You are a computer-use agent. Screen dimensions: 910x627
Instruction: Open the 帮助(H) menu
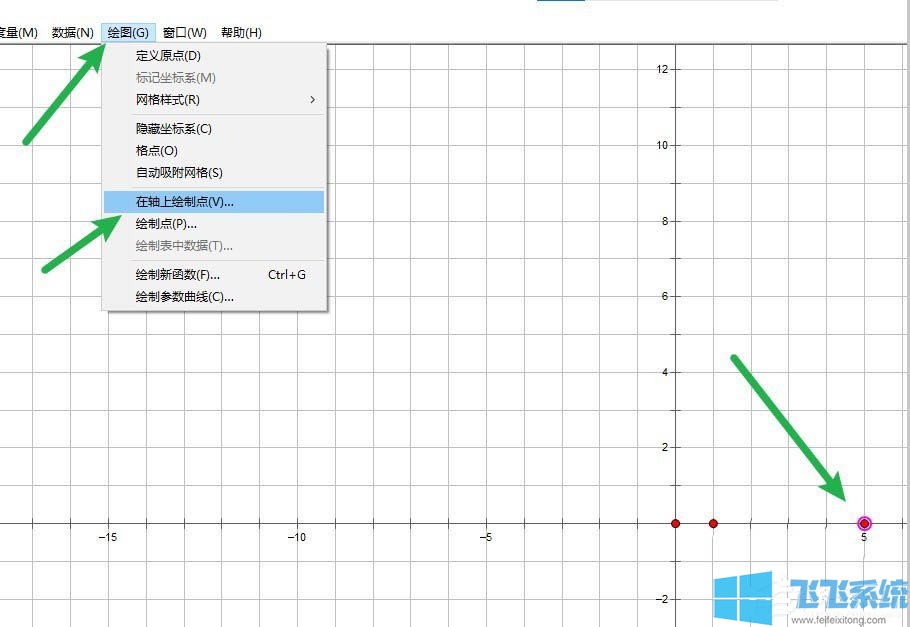click(x=240, y=31)
